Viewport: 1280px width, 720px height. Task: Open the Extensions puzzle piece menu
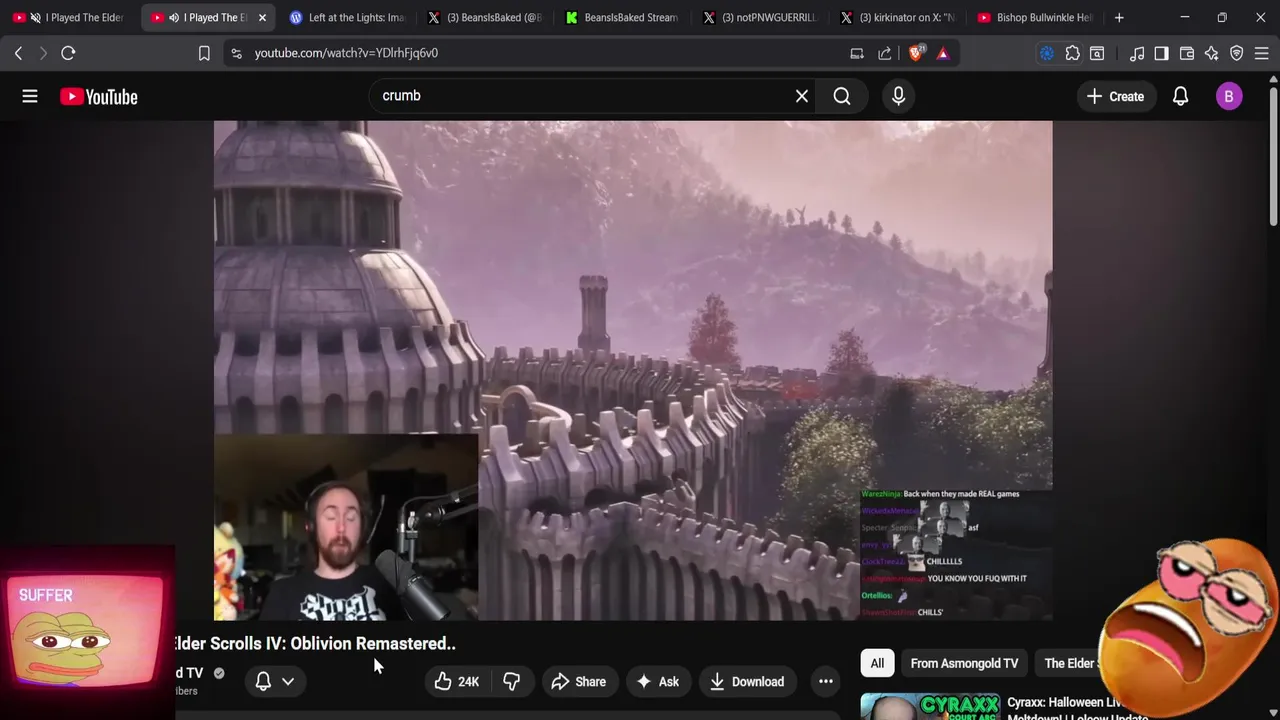1072,53
